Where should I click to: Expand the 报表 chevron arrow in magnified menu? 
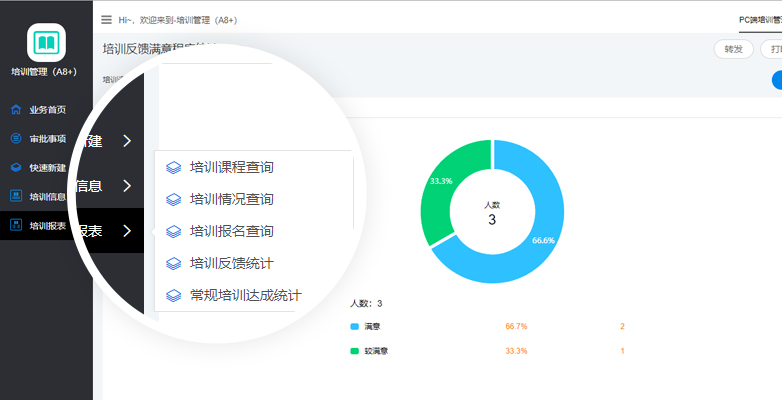[x=127, y=231]
